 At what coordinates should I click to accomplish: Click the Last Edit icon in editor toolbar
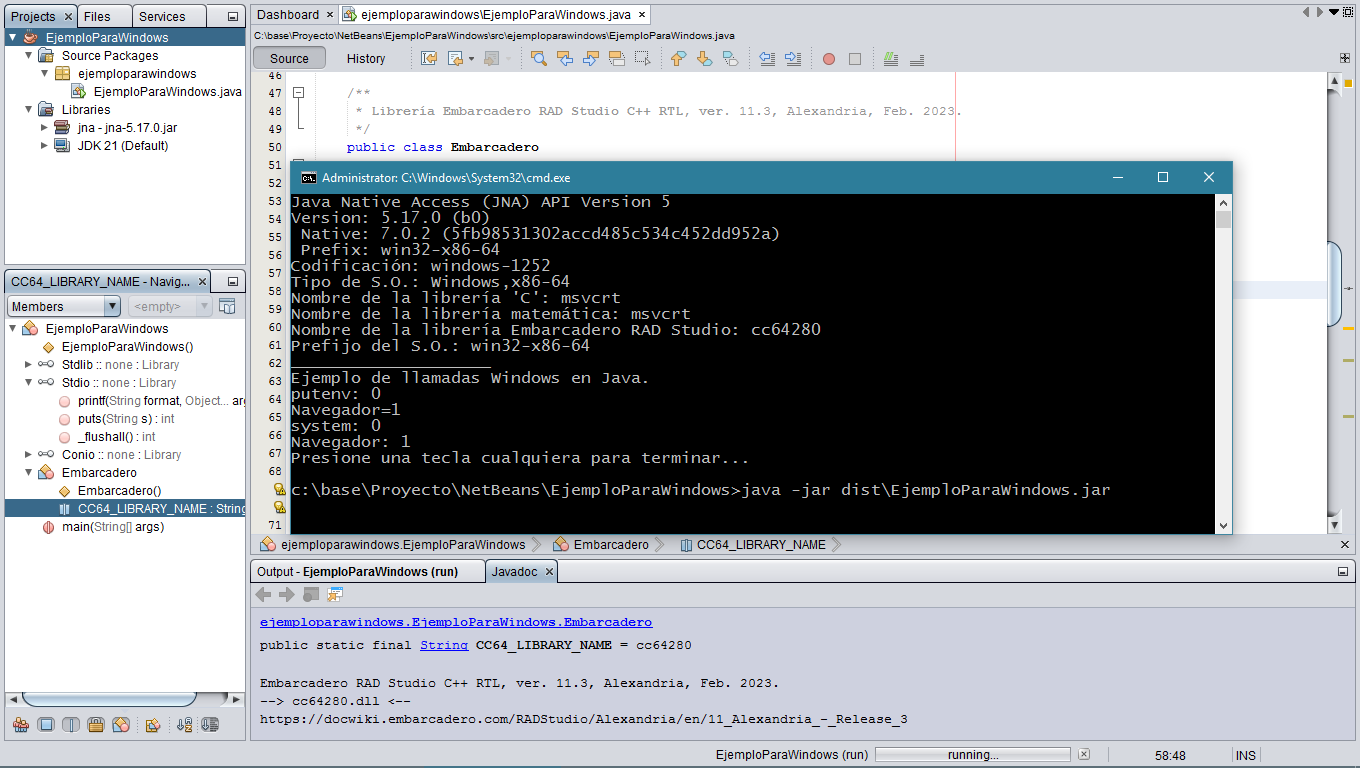click(x=429, y=59)
